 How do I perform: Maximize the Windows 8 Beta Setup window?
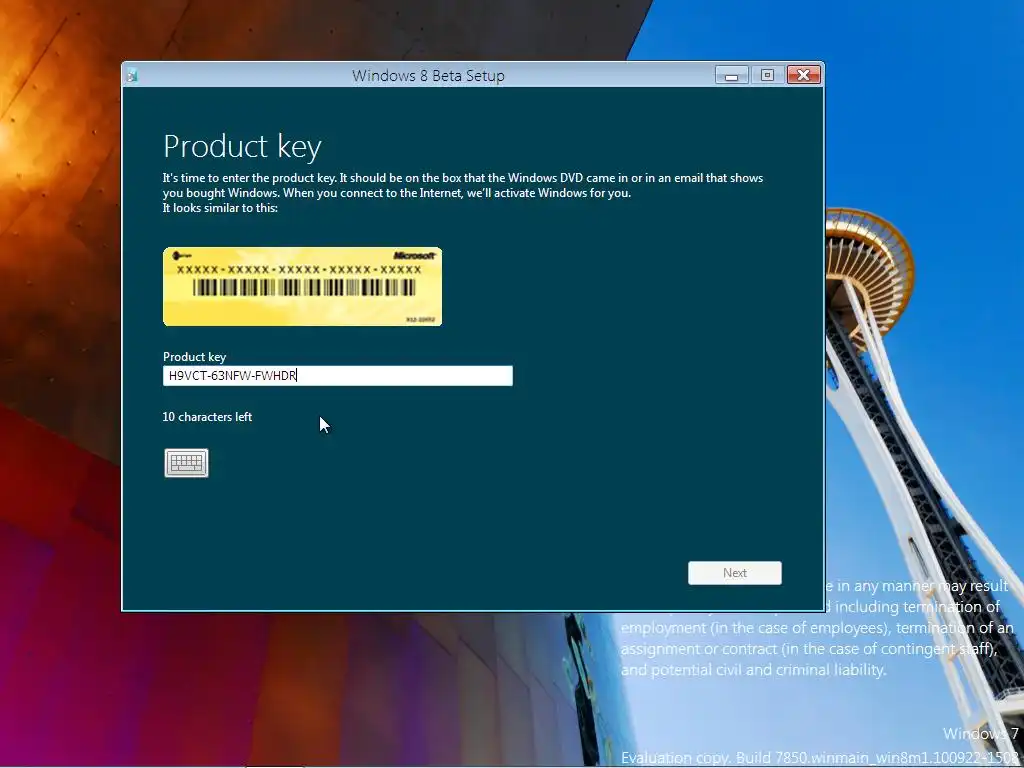point(767,75)
